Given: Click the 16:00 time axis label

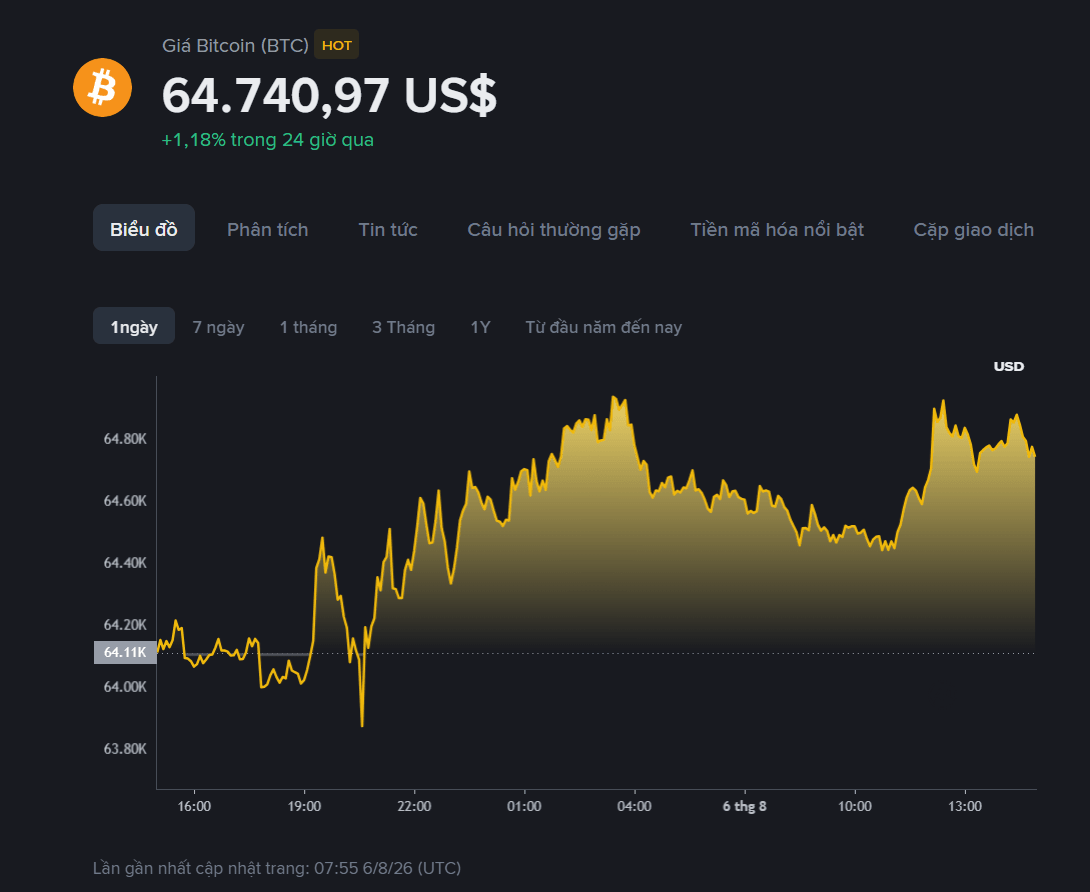Looking at the screenshot, I should tap(194, 806).
